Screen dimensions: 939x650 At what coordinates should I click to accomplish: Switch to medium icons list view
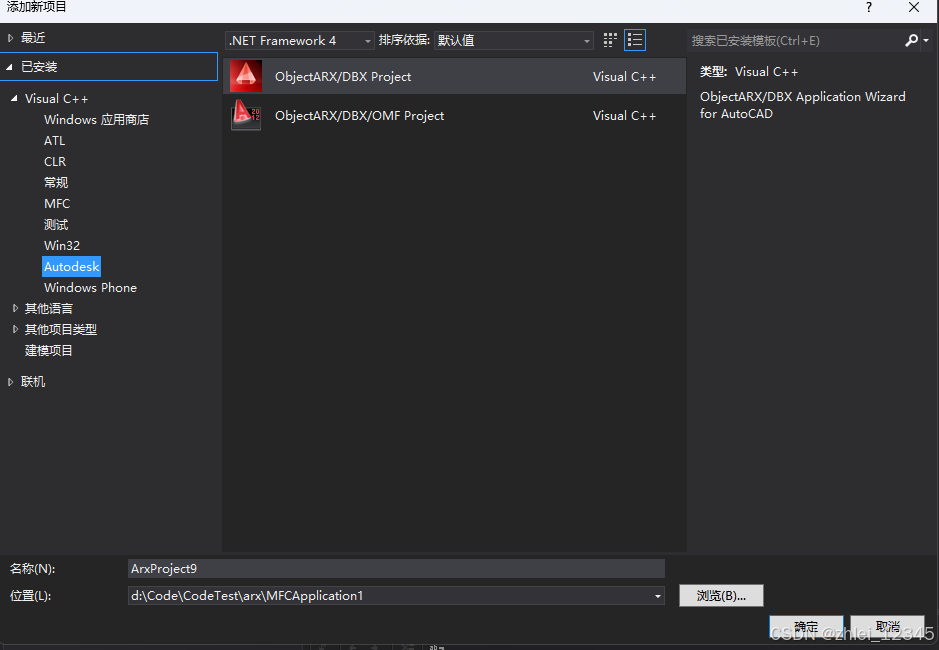coord(635,40)
